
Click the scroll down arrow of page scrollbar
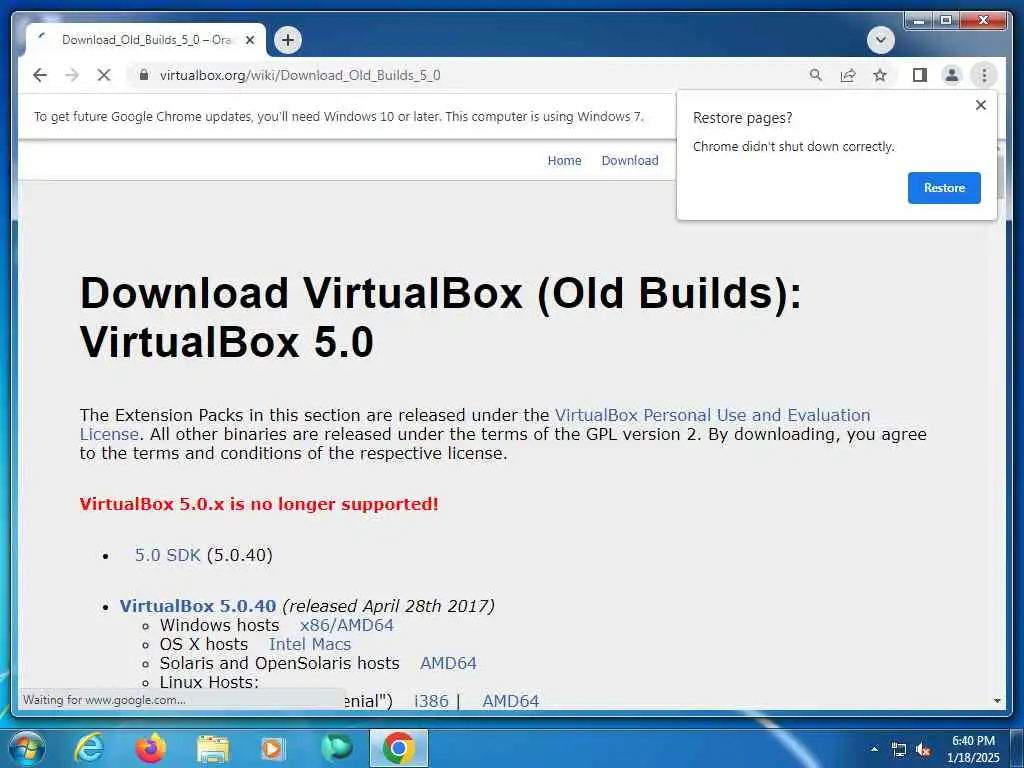997,701
